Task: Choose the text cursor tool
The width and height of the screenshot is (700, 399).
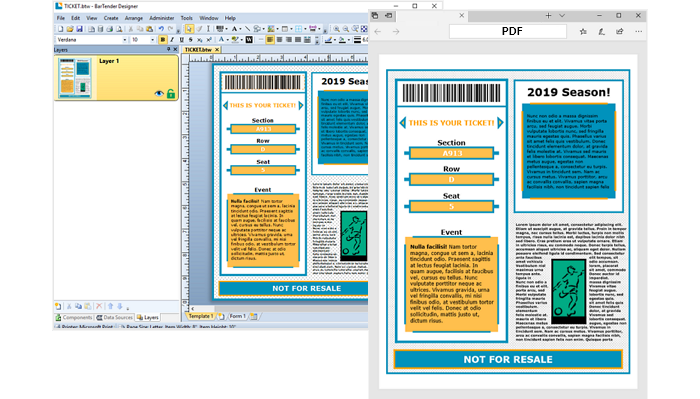Action: point(208,29)
